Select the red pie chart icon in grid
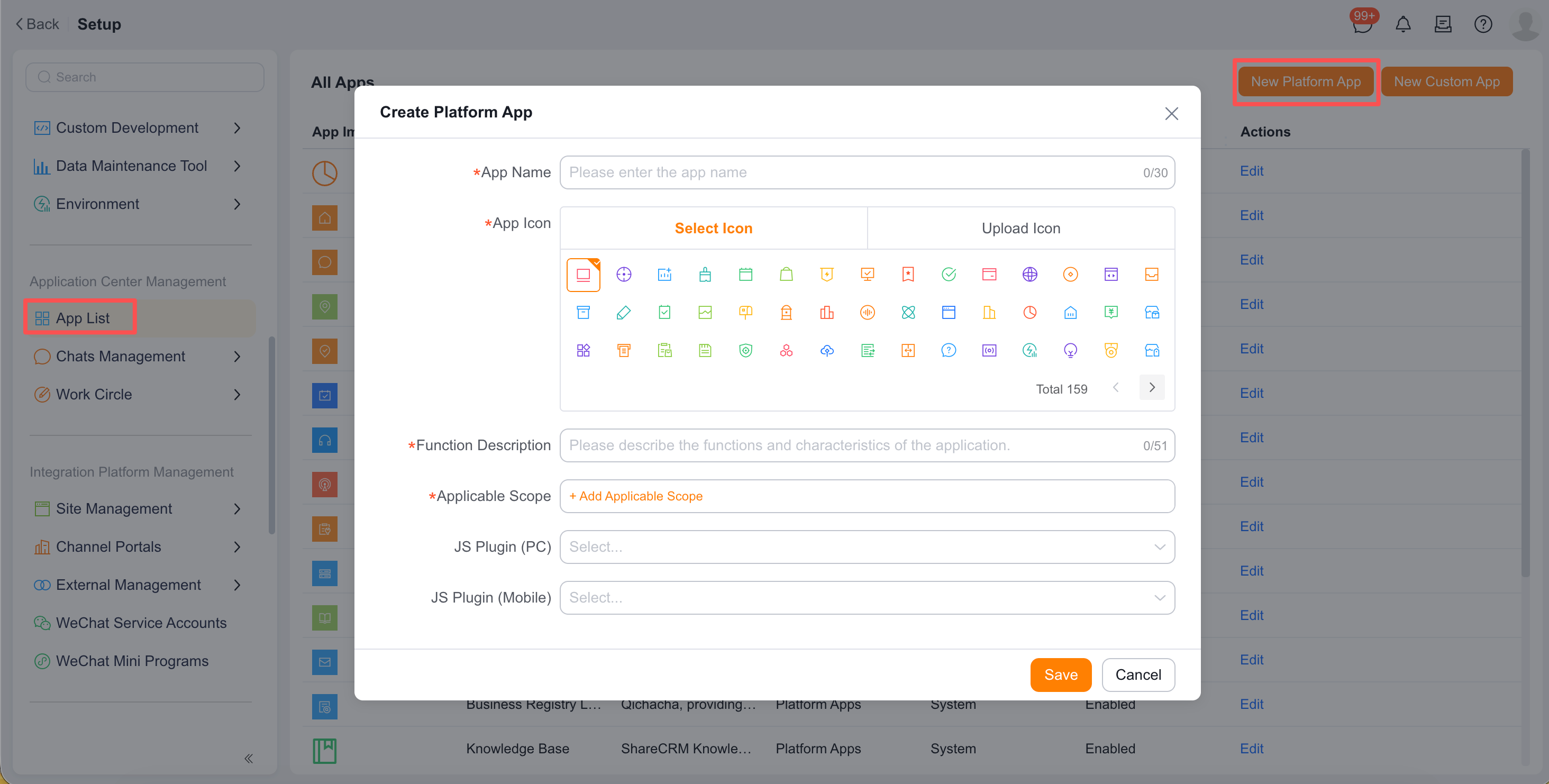Image resolution: width=1549 pixels, height=784 pixels. pos(1029,313)
